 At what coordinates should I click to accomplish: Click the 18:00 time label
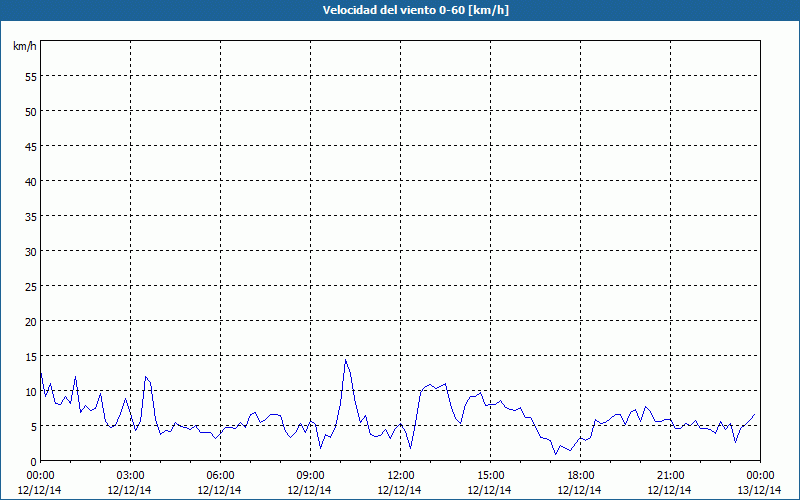pos(581,476)
